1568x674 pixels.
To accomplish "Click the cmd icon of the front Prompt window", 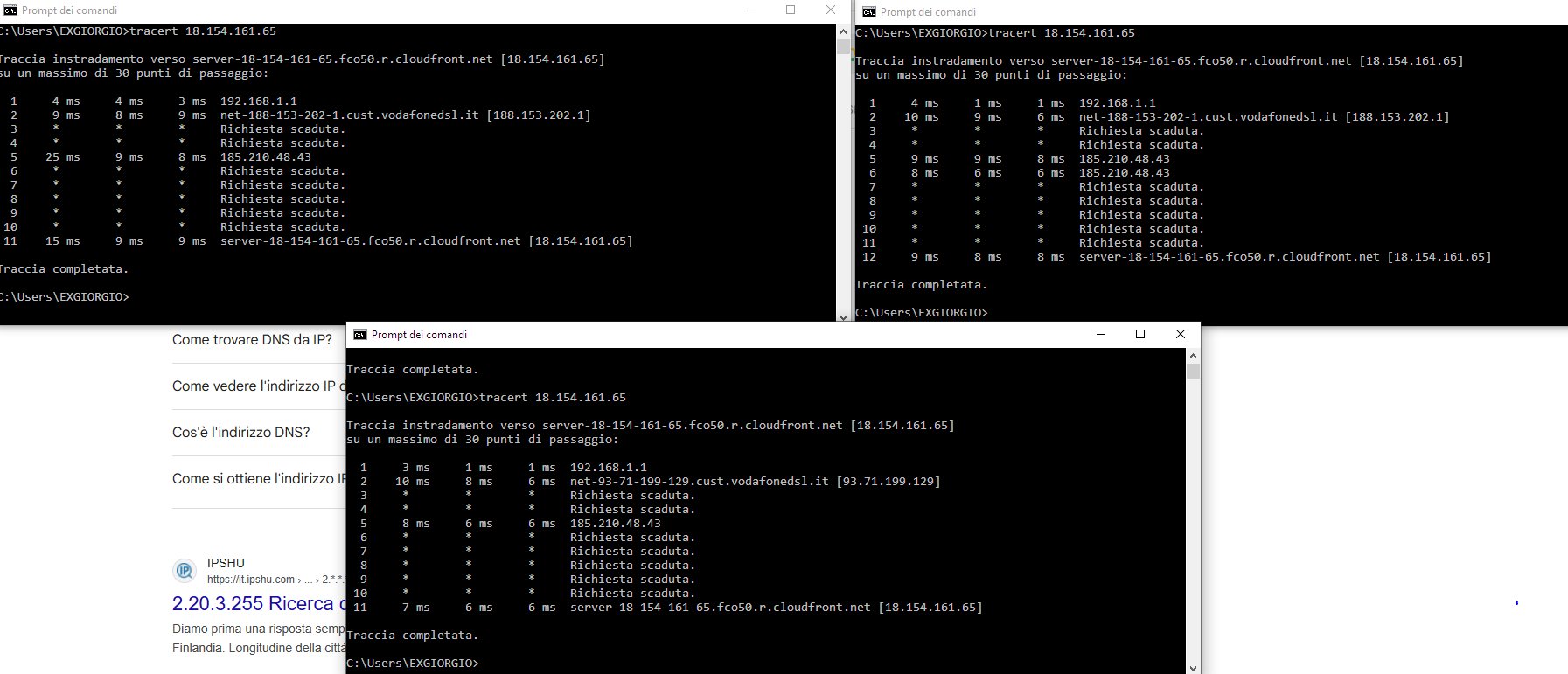I will click(x=360, y=335).
